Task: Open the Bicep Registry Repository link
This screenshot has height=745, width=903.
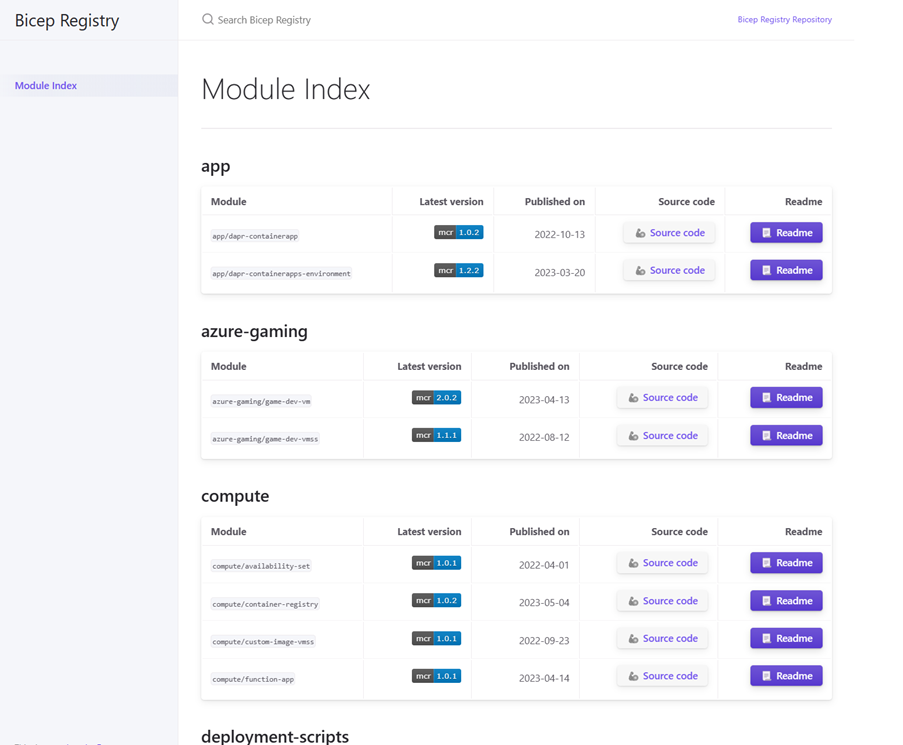Action: (784, 20)
